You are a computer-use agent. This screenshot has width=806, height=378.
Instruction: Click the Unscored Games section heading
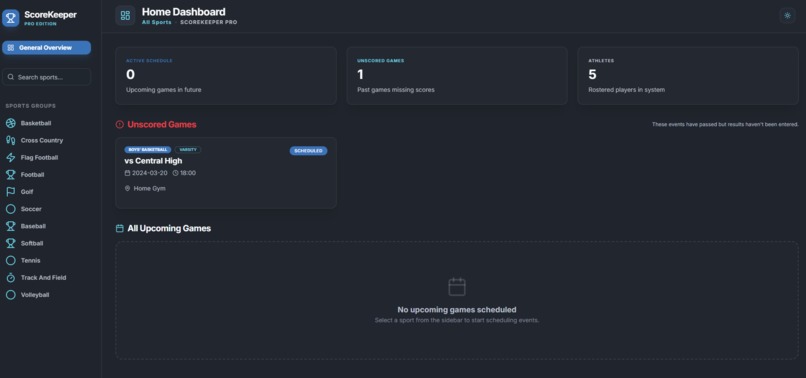tap(162, 124)
